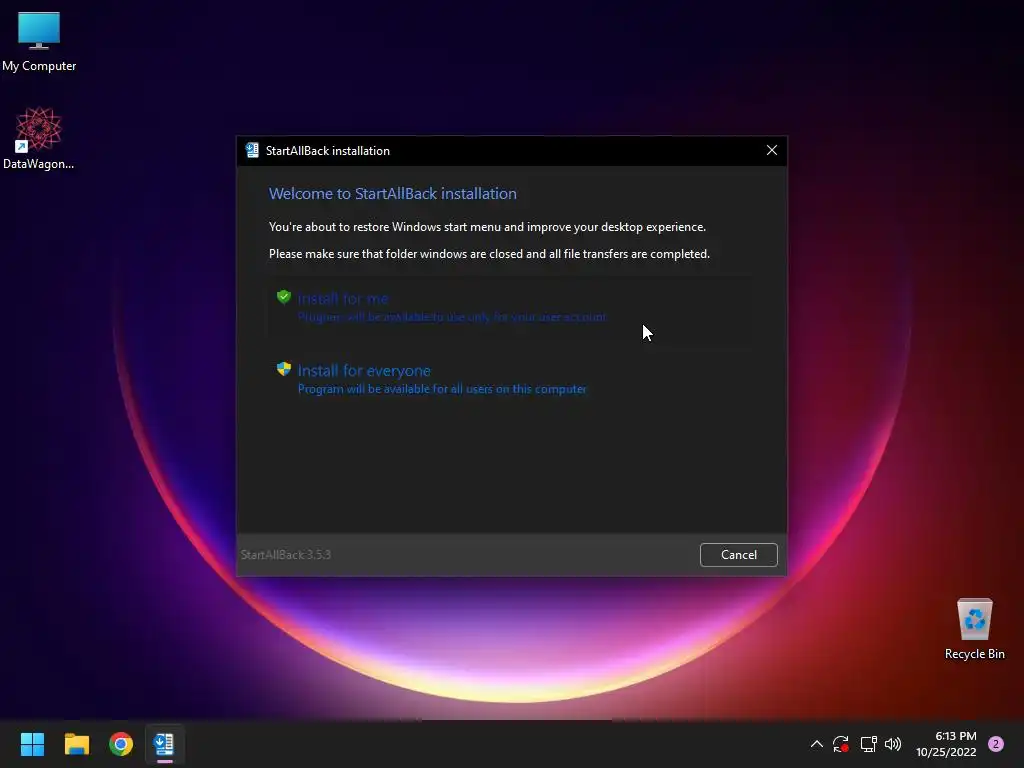Open the volume control tray icon
The width and height of the screenshot is (1024, 768).
pyautogui.click(x=893, y=744)
